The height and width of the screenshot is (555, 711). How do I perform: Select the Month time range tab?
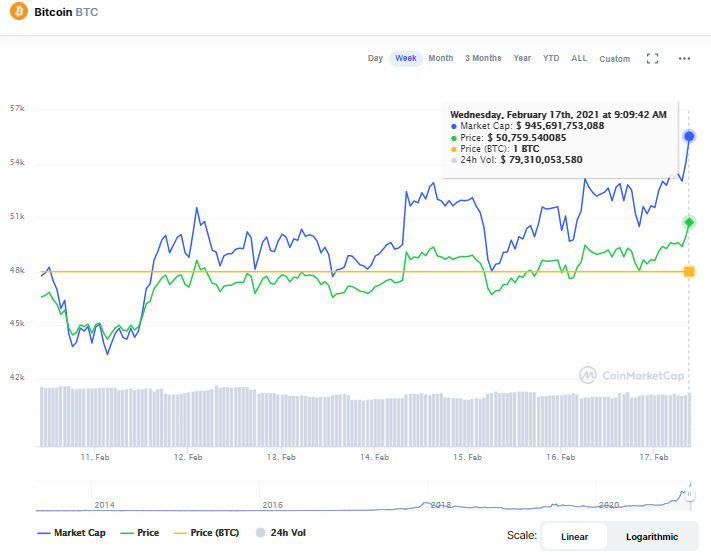(440, 59)
